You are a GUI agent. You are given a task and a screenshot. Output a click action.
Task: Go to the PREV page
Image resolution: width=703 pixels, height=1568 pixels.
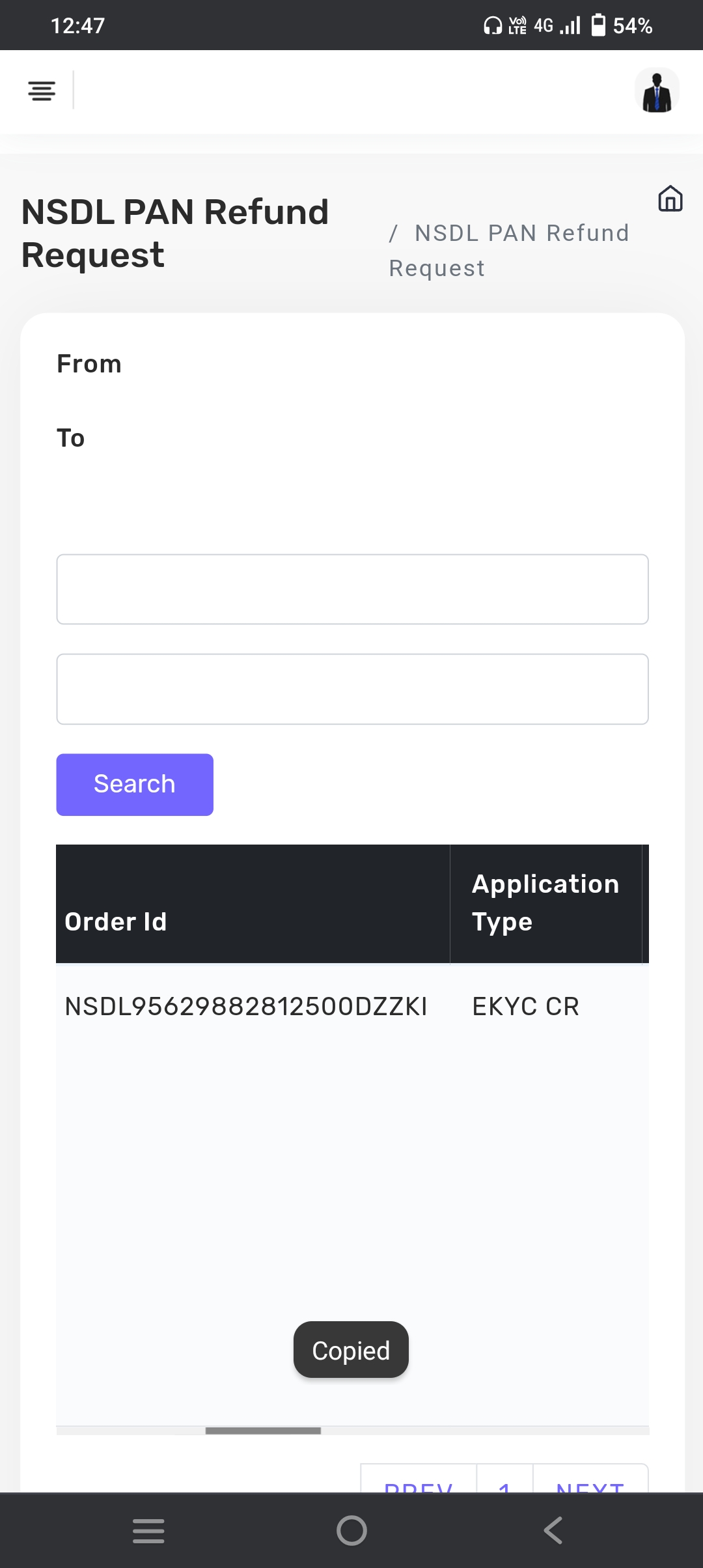tap(419, 1483)
